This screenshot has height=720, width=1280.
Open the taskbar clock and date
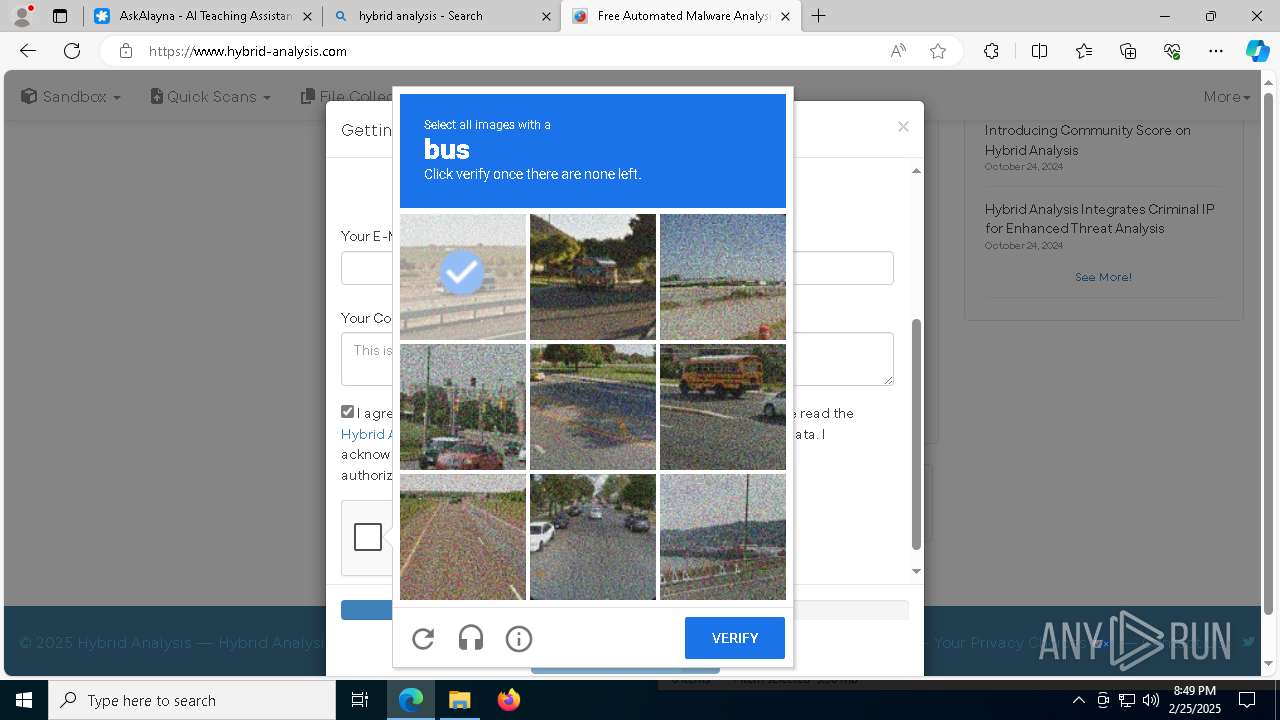(x=1195, y=700)
